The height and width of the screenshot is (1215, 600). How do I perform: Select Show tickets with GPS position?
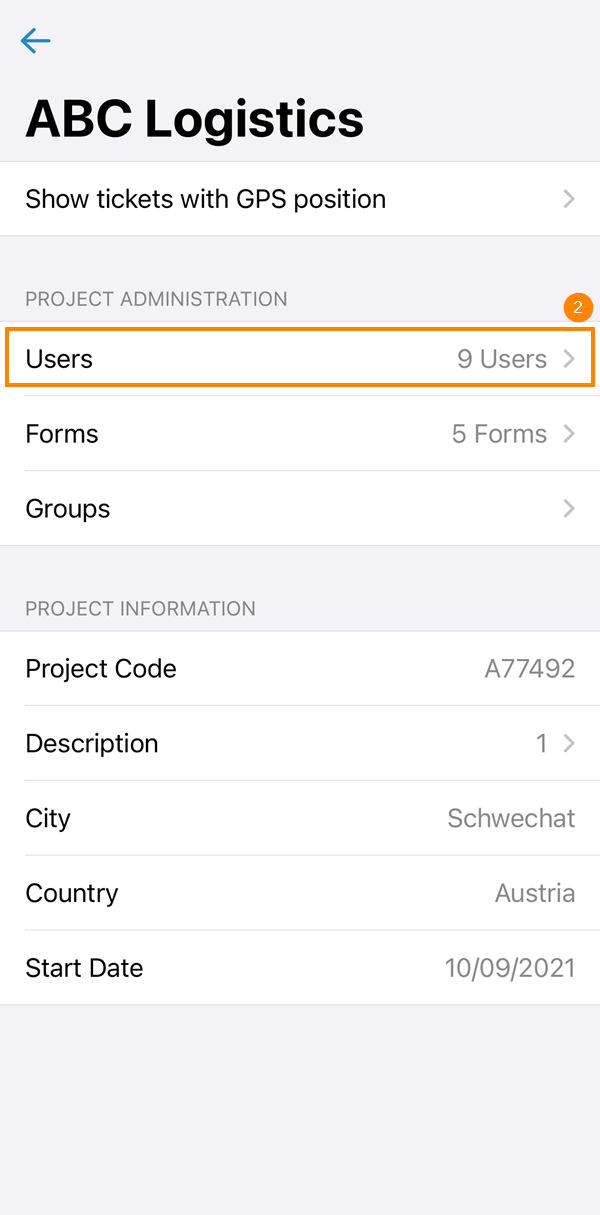pyautogui.click(x=206, y=199)
